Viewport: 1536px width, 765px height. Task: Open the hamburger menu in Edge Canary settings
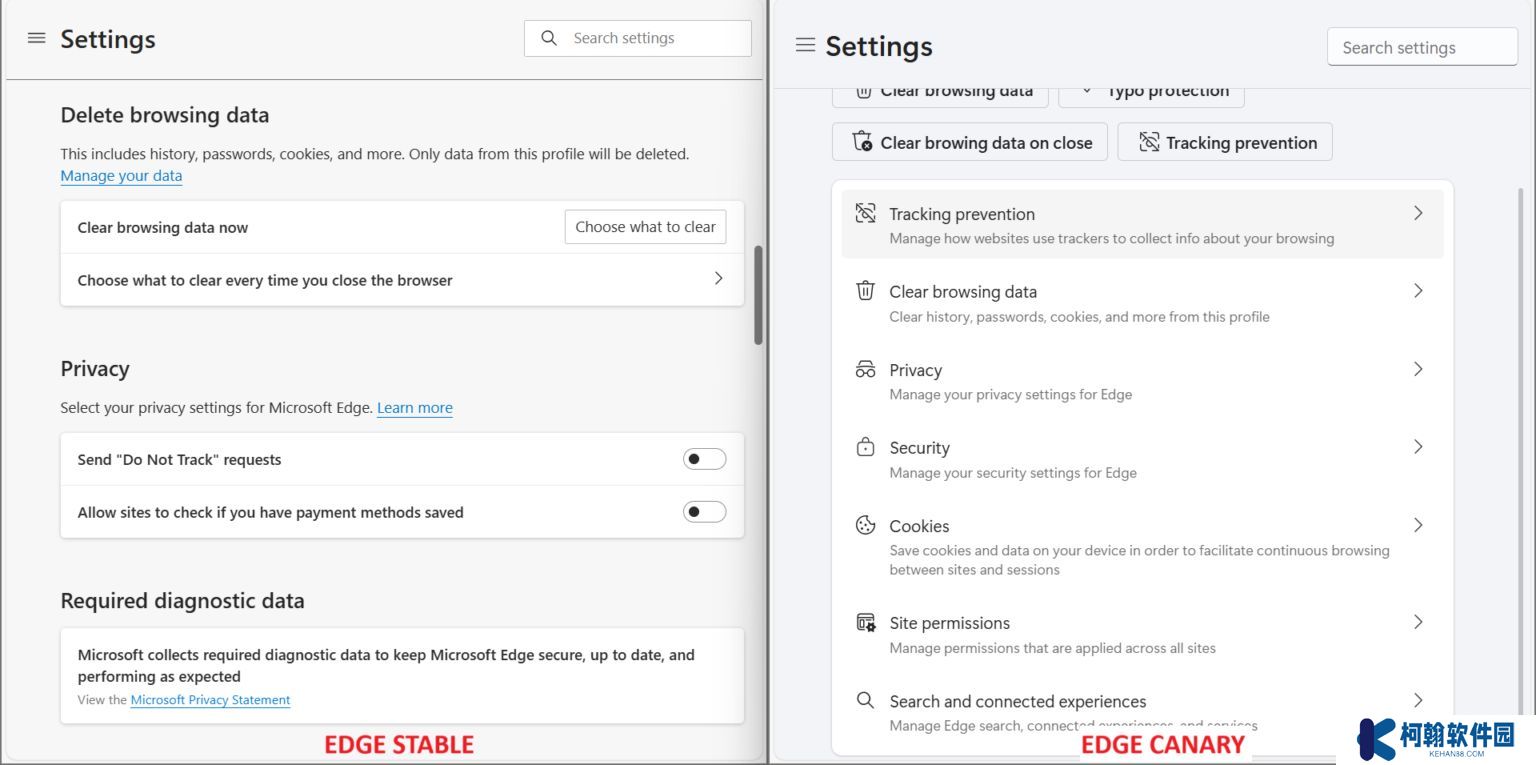click(805, 45)
